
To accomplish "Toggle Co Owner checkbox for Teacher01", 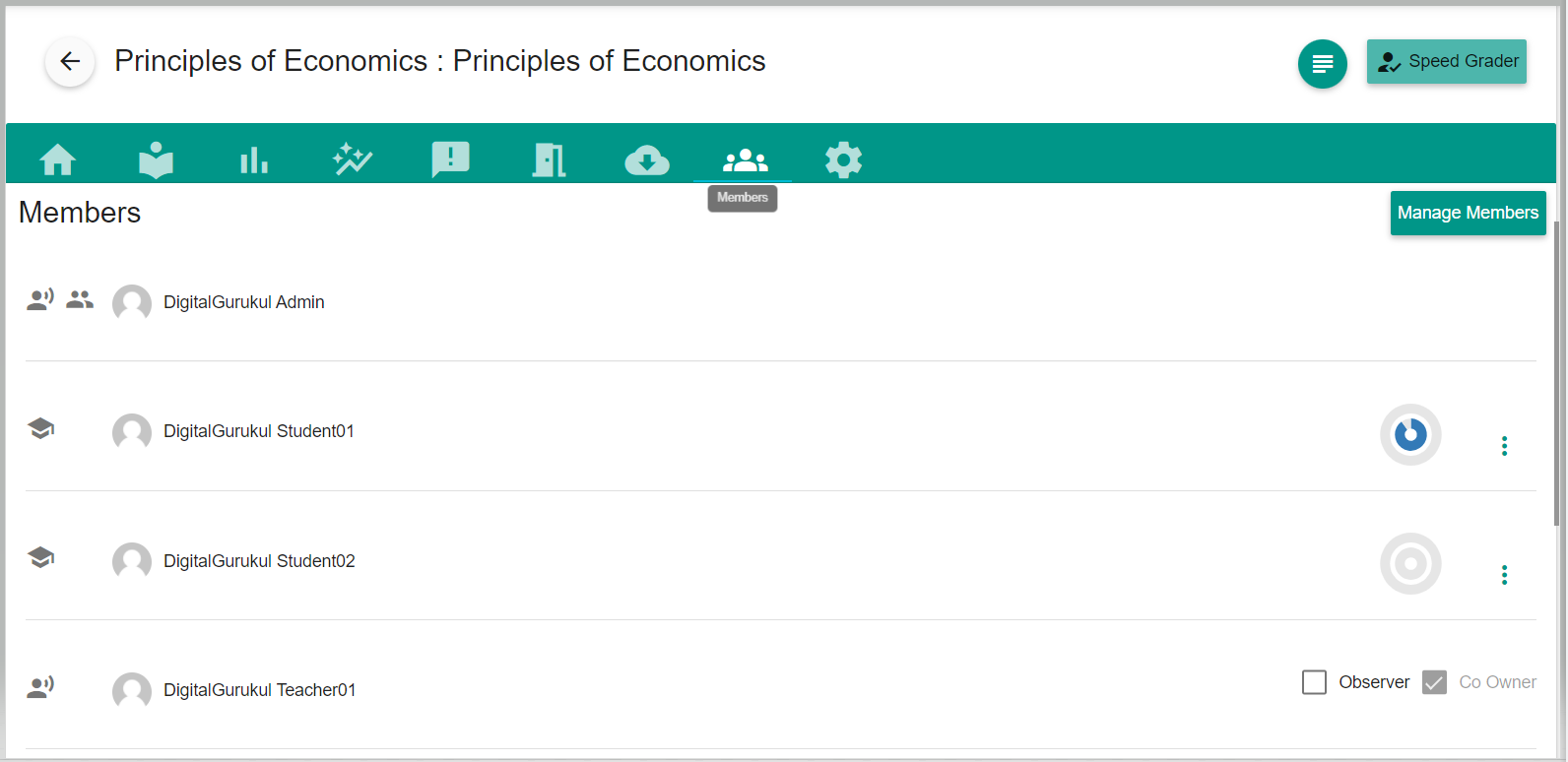I will tap(1434, 682).
